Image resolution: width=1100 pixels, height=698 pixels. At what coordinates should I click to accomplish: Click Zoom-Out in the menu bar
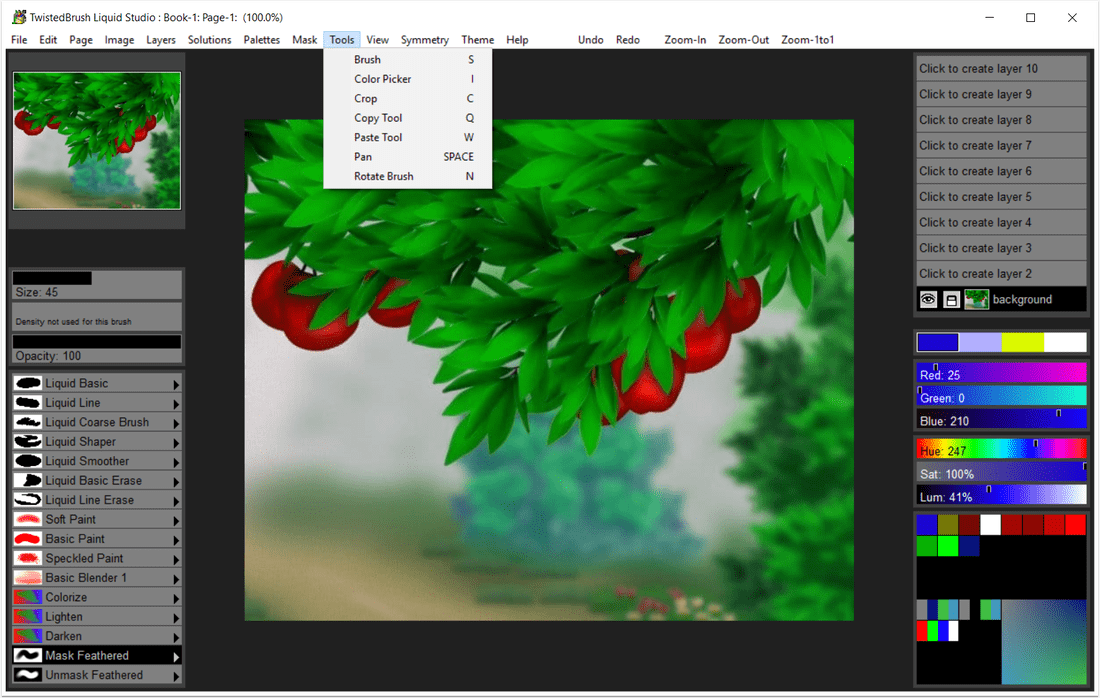pyautogui.click(x=744, y=40)
